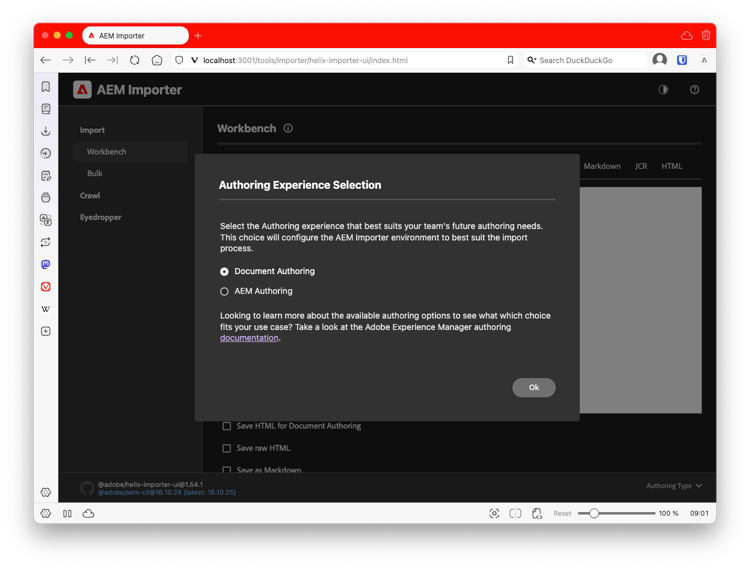This screenshot has height=568, width=750.
Task: Toggle the side panel visibility
Action: coord(67,513)
